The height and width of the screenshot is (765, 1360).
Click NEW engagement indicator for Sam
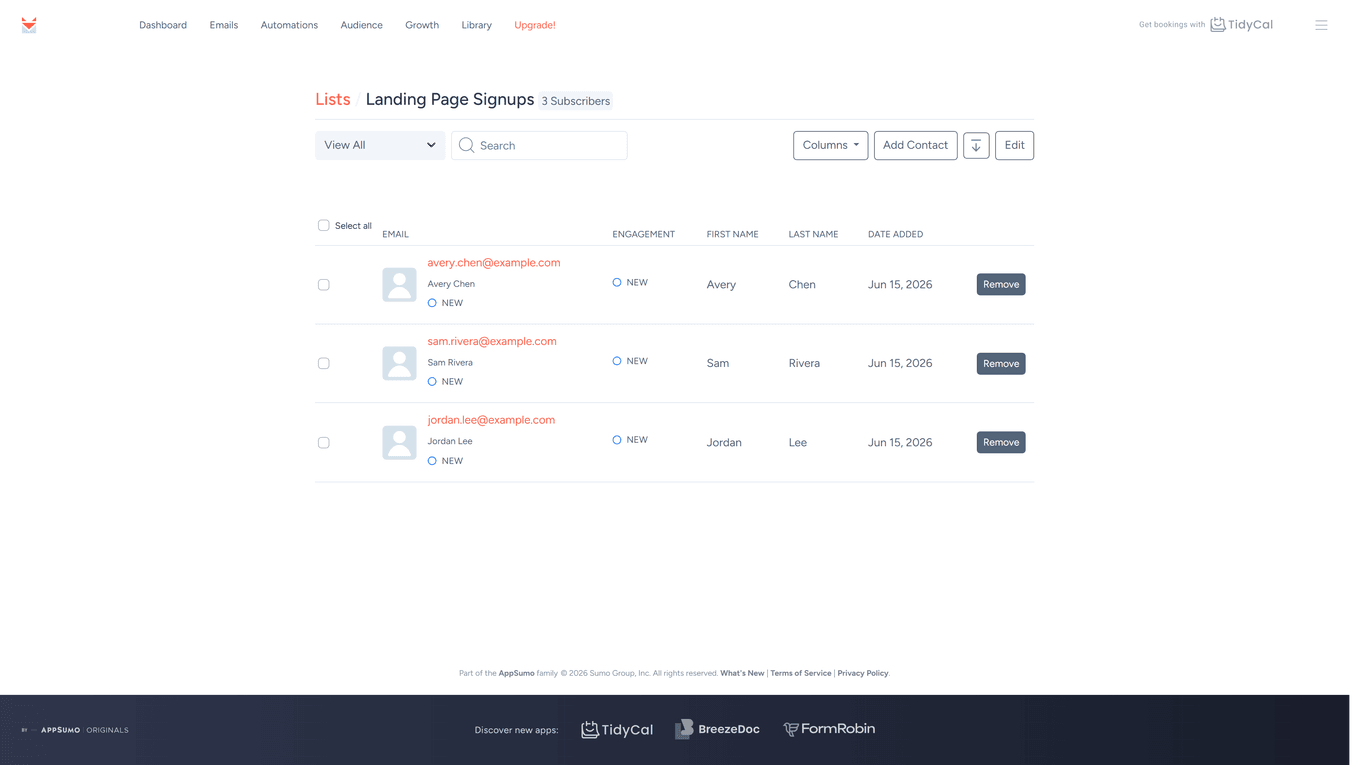click(x=630, y=361)
